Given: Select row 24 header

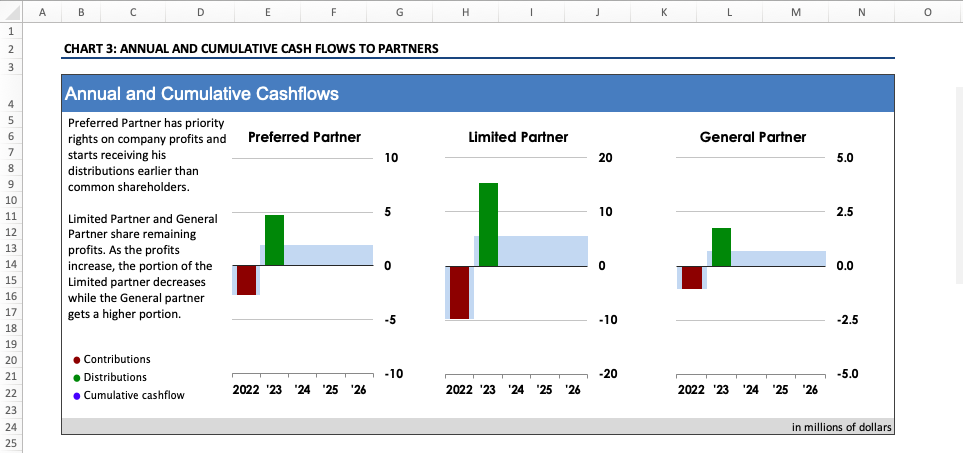Looking at the screenshot, I should [x=11, y=427].
